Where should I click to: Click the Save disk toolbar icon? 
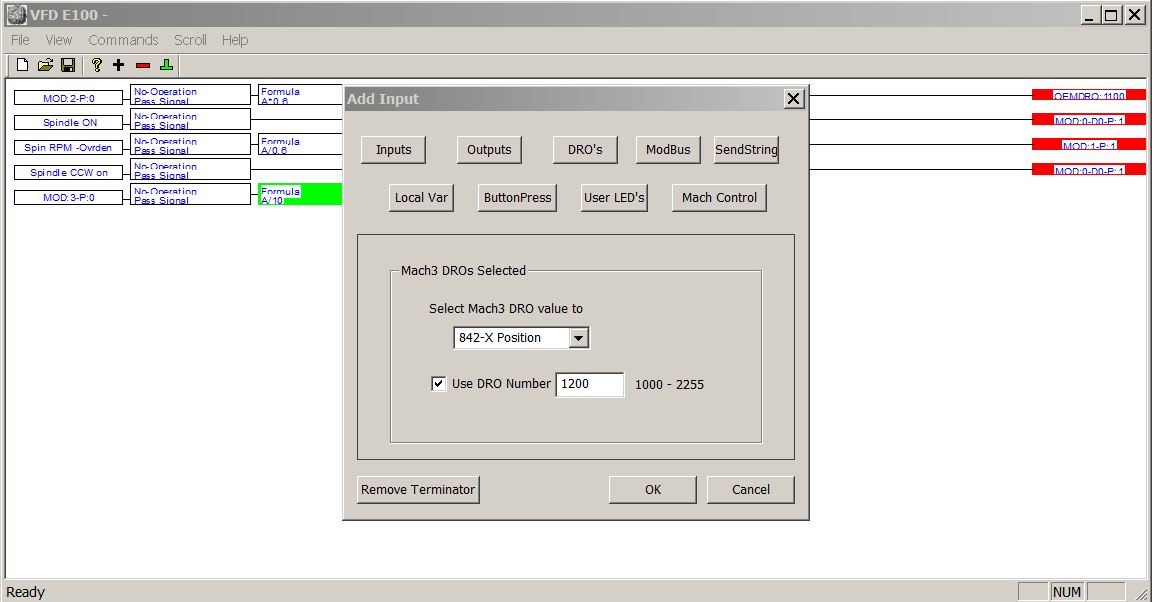pos(68,65)
